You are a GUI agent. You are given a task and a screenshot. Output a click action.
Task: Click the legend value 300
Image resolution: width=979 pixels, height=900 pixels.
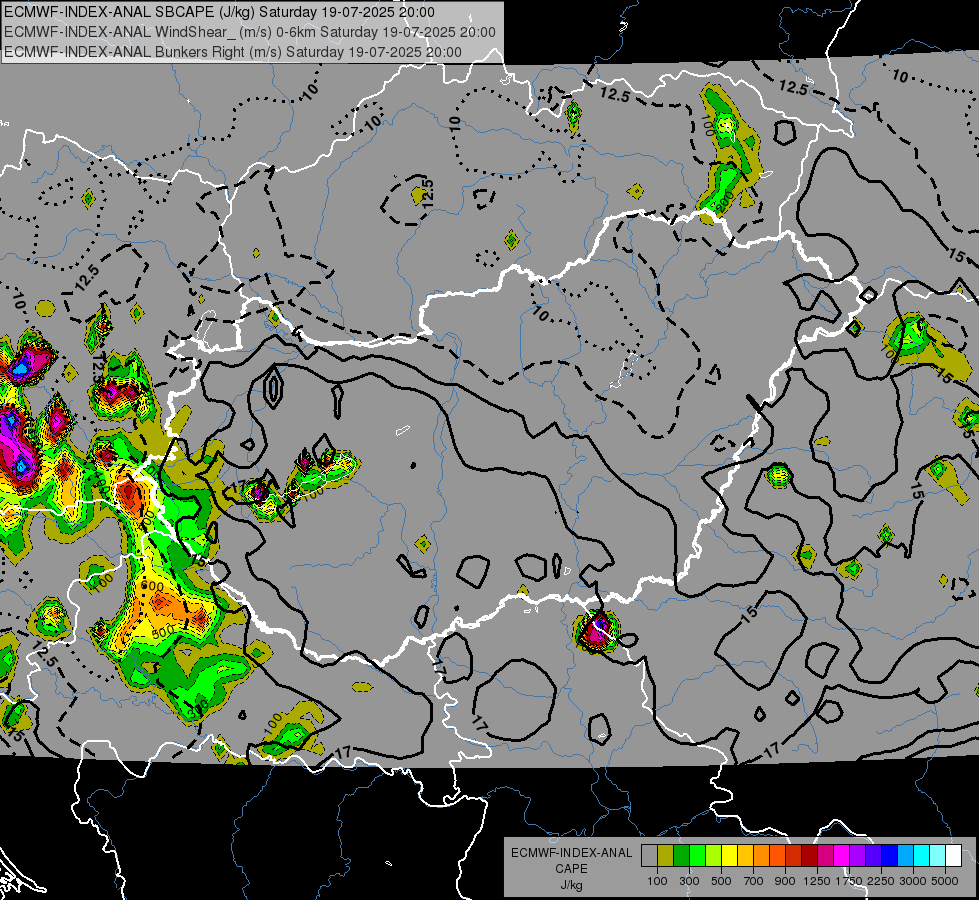pyautogui.click(x=689, y=881)
